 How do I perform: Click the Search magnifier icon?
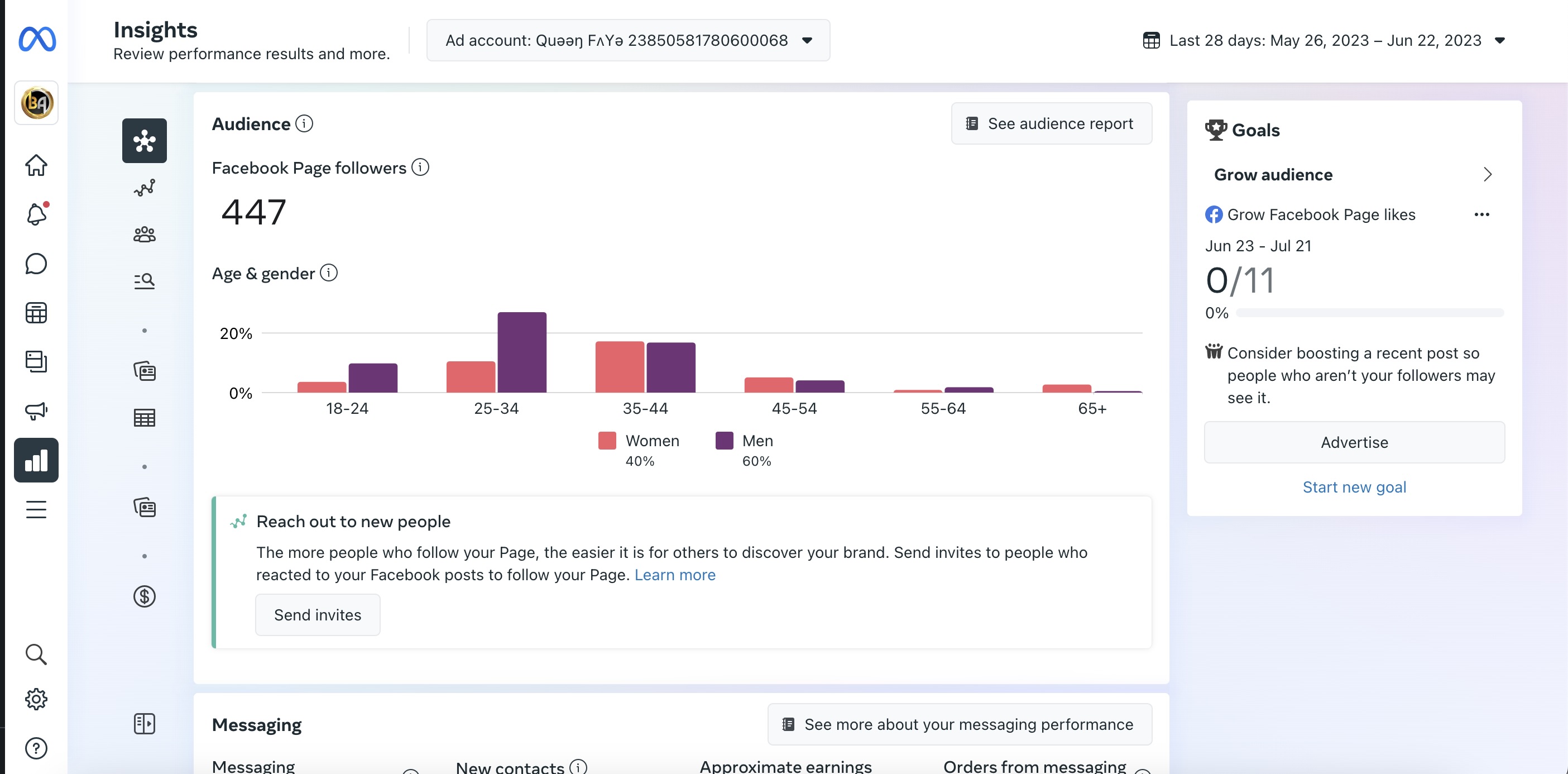pyautogui.click(x=36, y=654)
